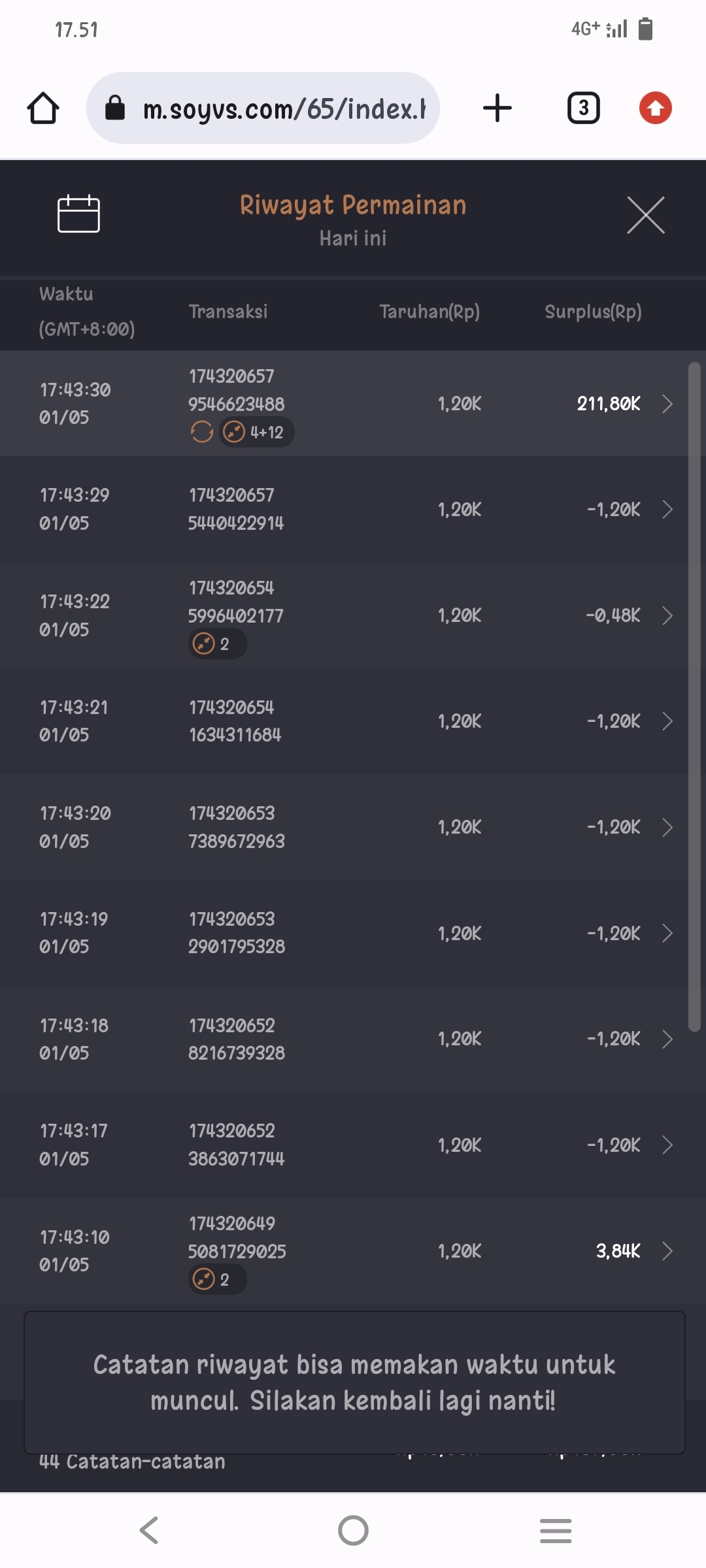Open the tab switcher showing 3 tabs

click(583, 108)
